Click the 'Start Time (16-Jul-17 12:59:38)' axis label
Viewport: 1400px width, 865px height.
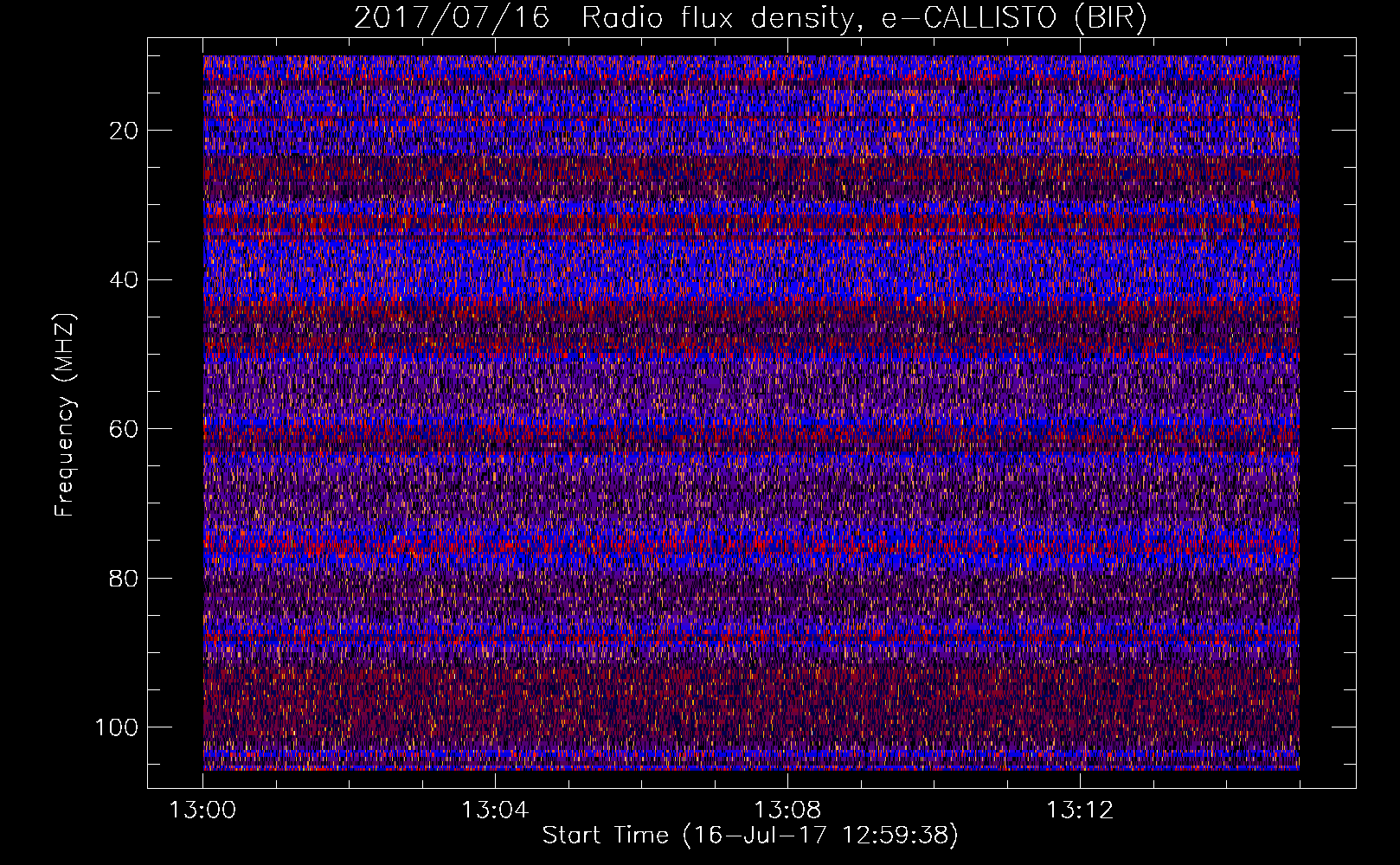click(750, 836)
